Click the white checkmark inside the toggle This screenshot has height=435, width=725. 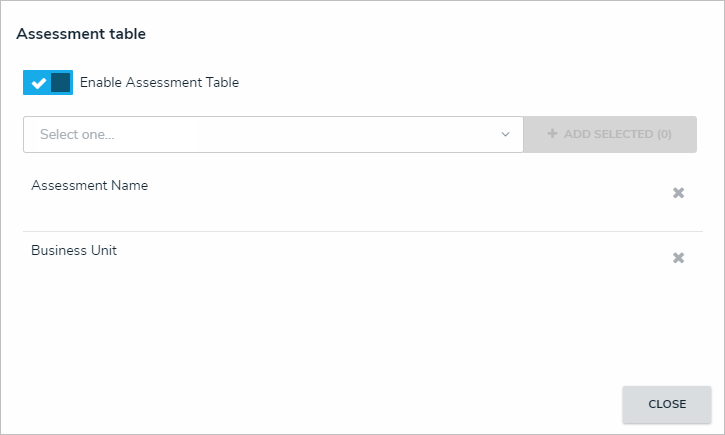click(x=38, y=83)
